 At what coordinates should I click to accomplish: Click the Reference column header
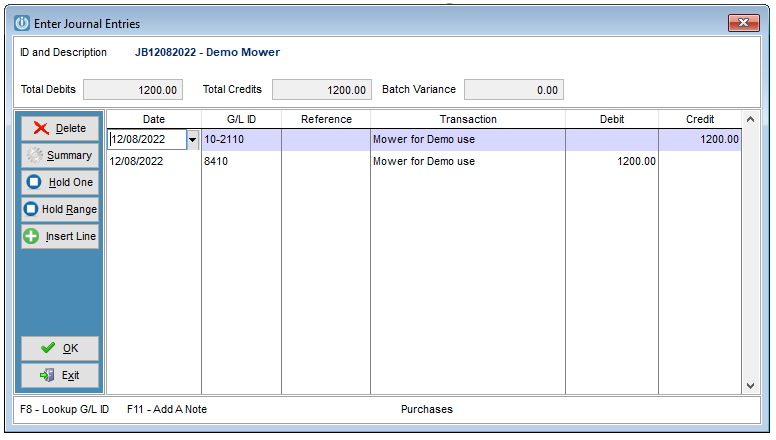coord(326,119)
